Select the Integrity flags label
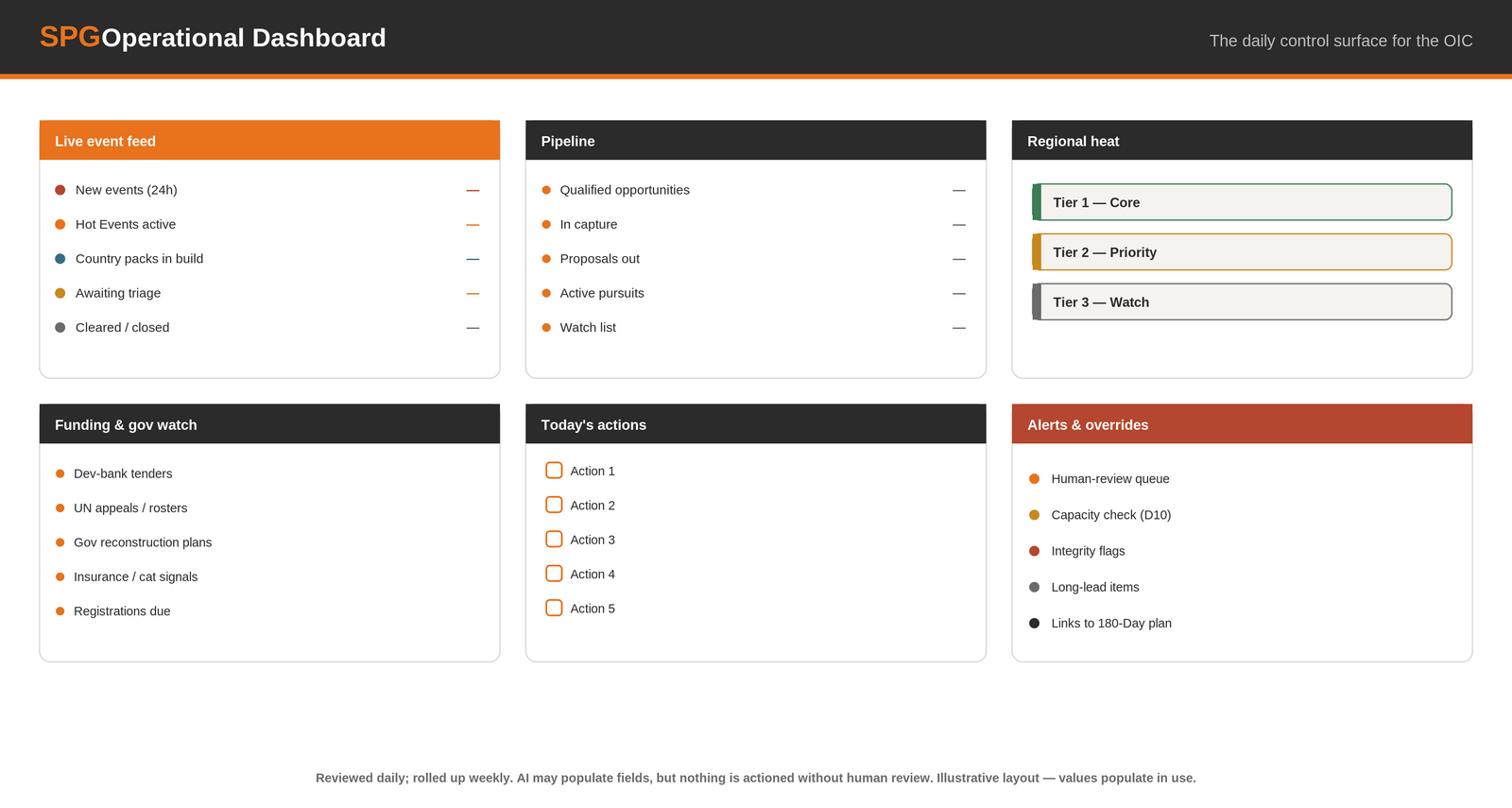Image resolution: width=1512 pixels, height=808 pixels. pyautogui.click(x=1088, y=551)
